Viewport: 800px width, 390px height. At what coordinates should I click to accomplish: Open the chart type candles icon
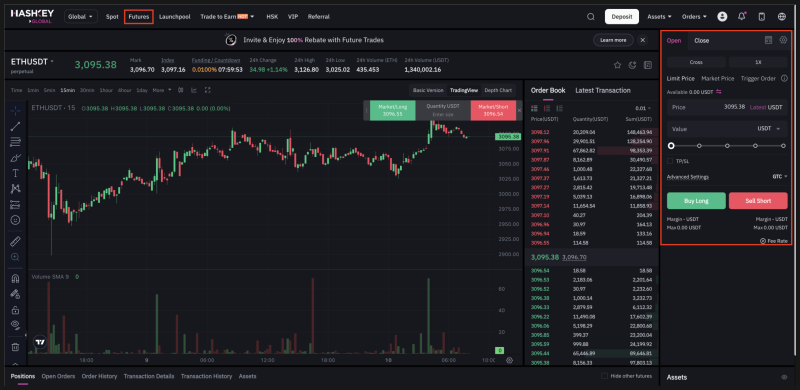point(180,90)
